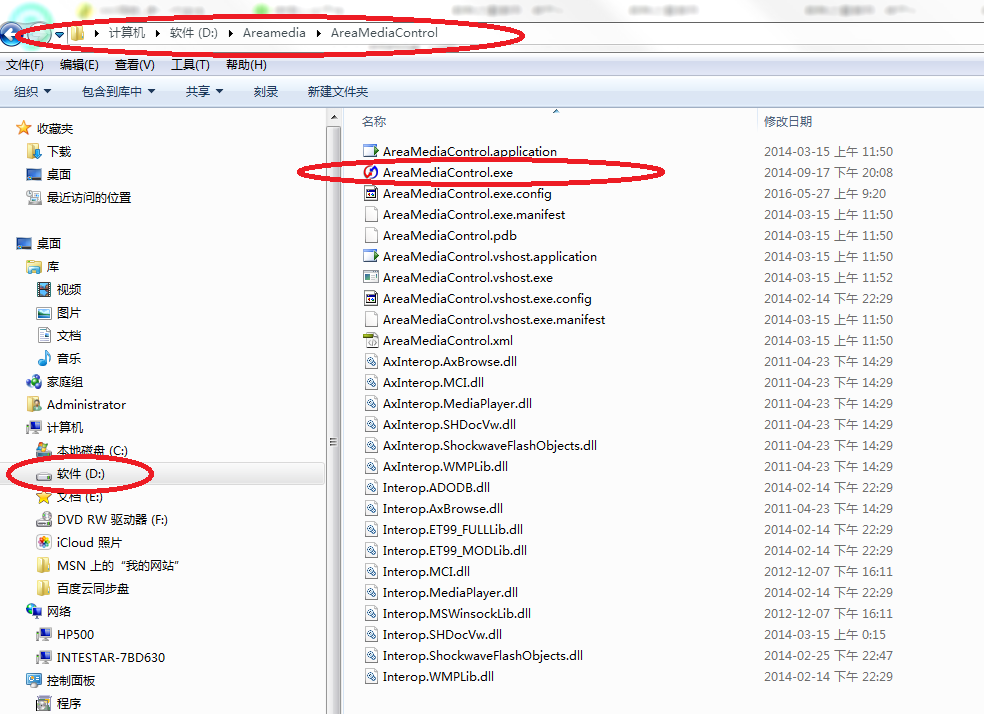Click the HP500 network computer icon
Screen dimensions: 984x714
[44, 634]
